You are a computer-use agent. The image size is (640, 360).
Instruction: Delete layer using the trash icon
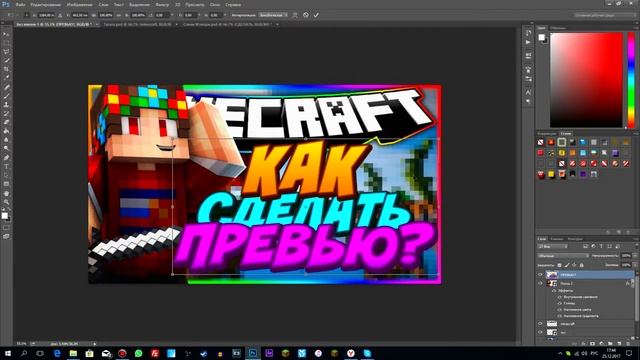(628, 344)
